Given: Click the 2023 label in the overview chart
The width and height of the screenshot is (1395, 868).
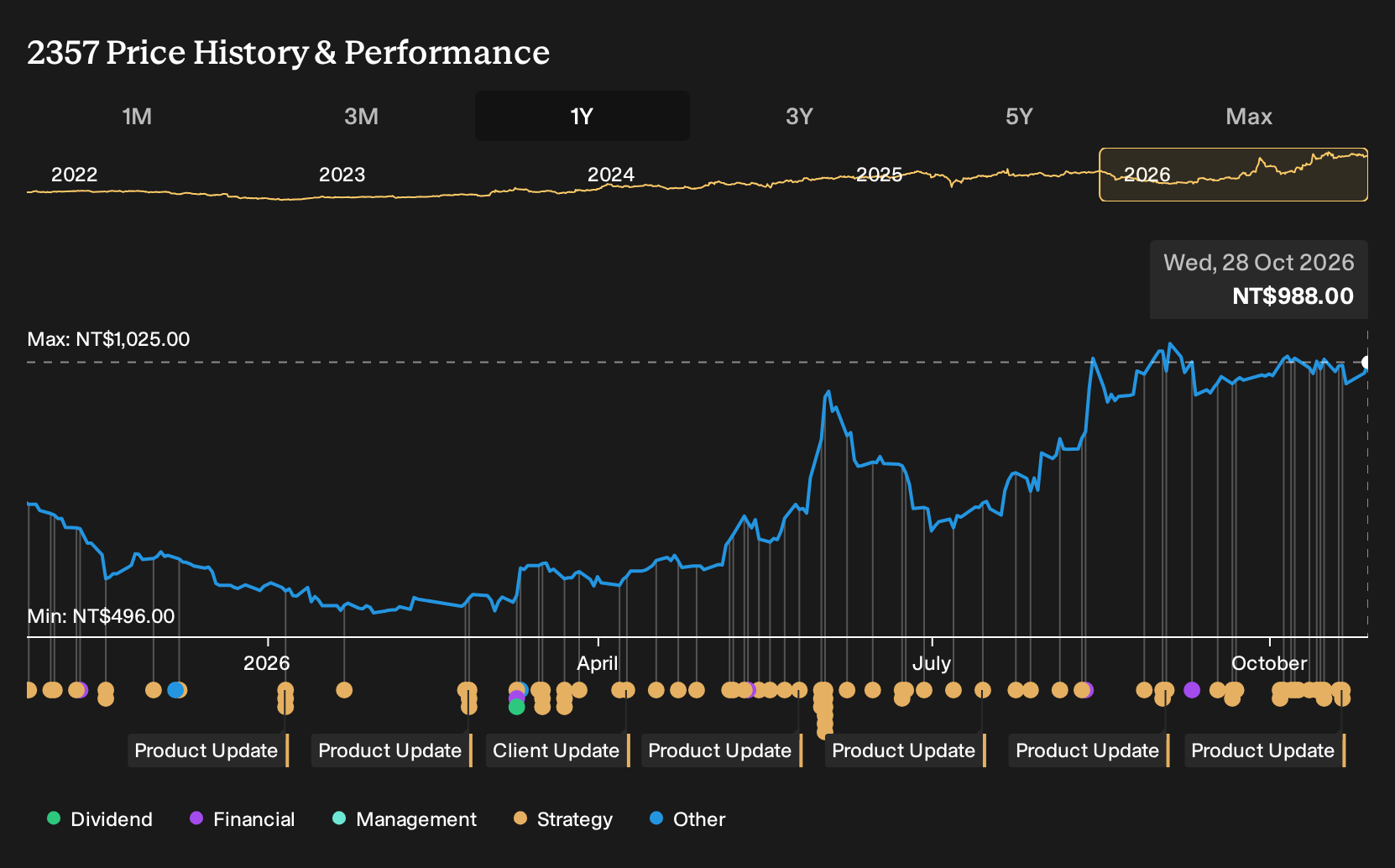Looking at the screenshot, I should 342,175.
